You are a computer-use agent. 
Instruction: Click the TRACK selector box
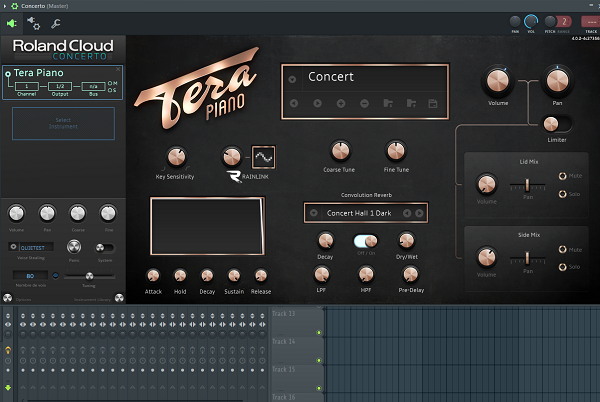tap(590, 22)
